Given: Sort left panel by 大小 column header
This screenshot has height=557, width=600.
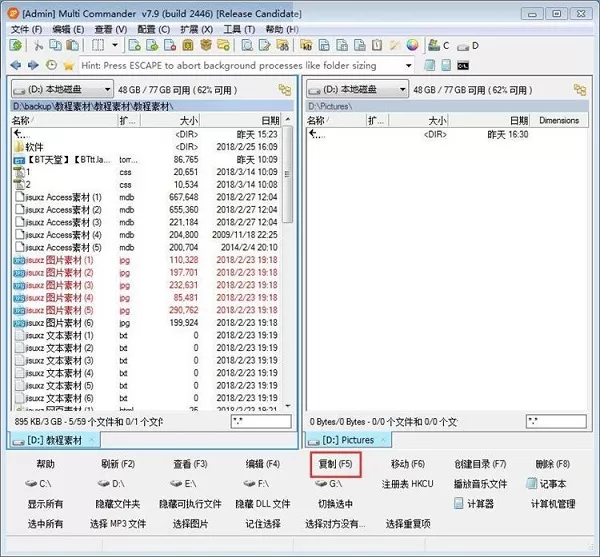Looking at the screenshot, I should [170, 121].
